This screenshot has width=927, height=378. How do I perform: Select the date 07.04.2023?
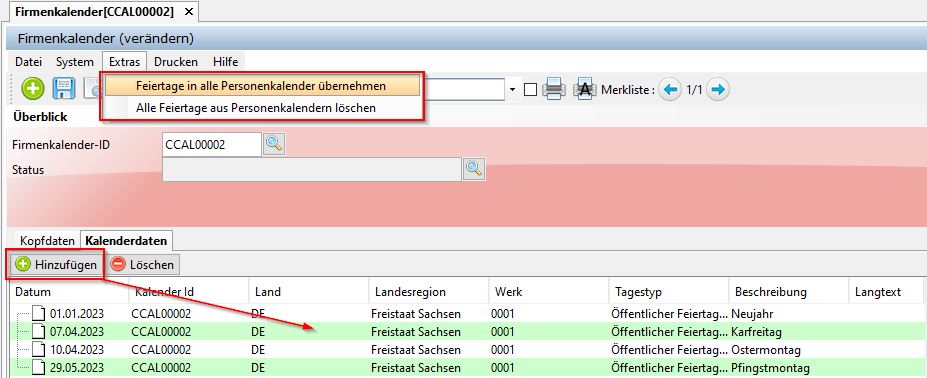pos(77,332)
